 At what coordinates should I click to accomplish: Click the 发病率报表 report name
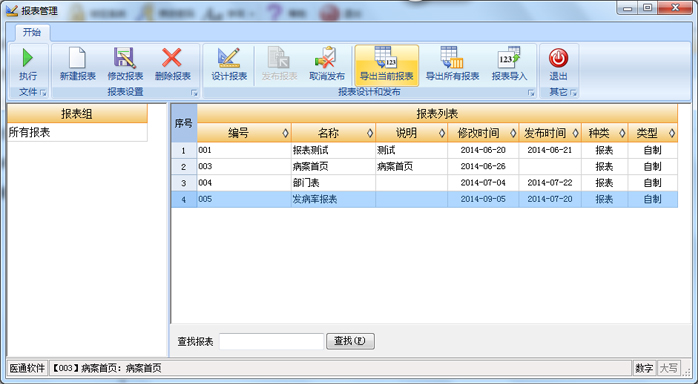click(x=333, y=199)
